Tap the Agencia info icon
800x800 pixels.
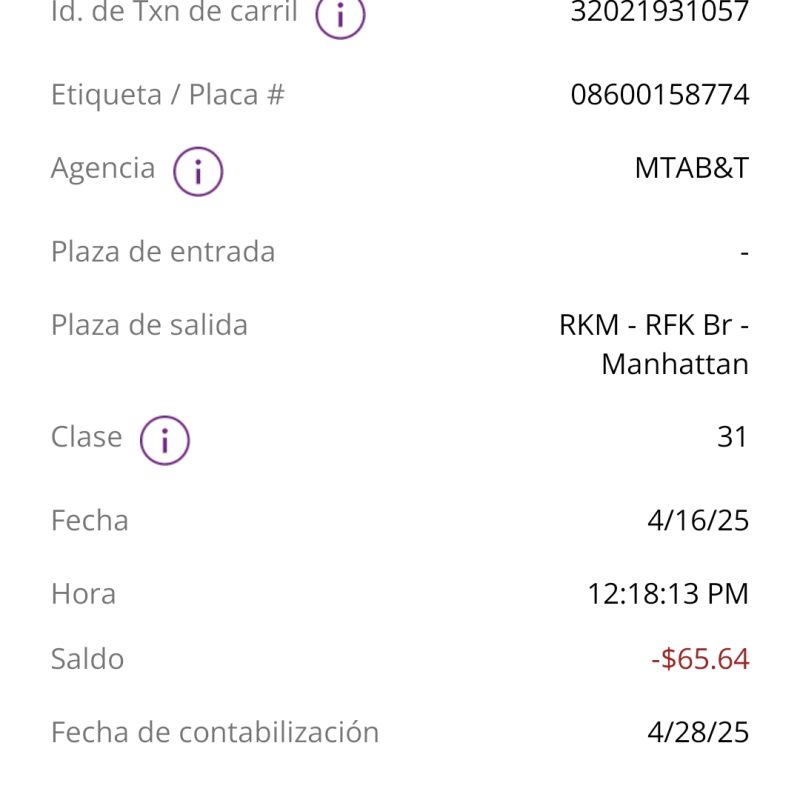[x=198, y=171]
